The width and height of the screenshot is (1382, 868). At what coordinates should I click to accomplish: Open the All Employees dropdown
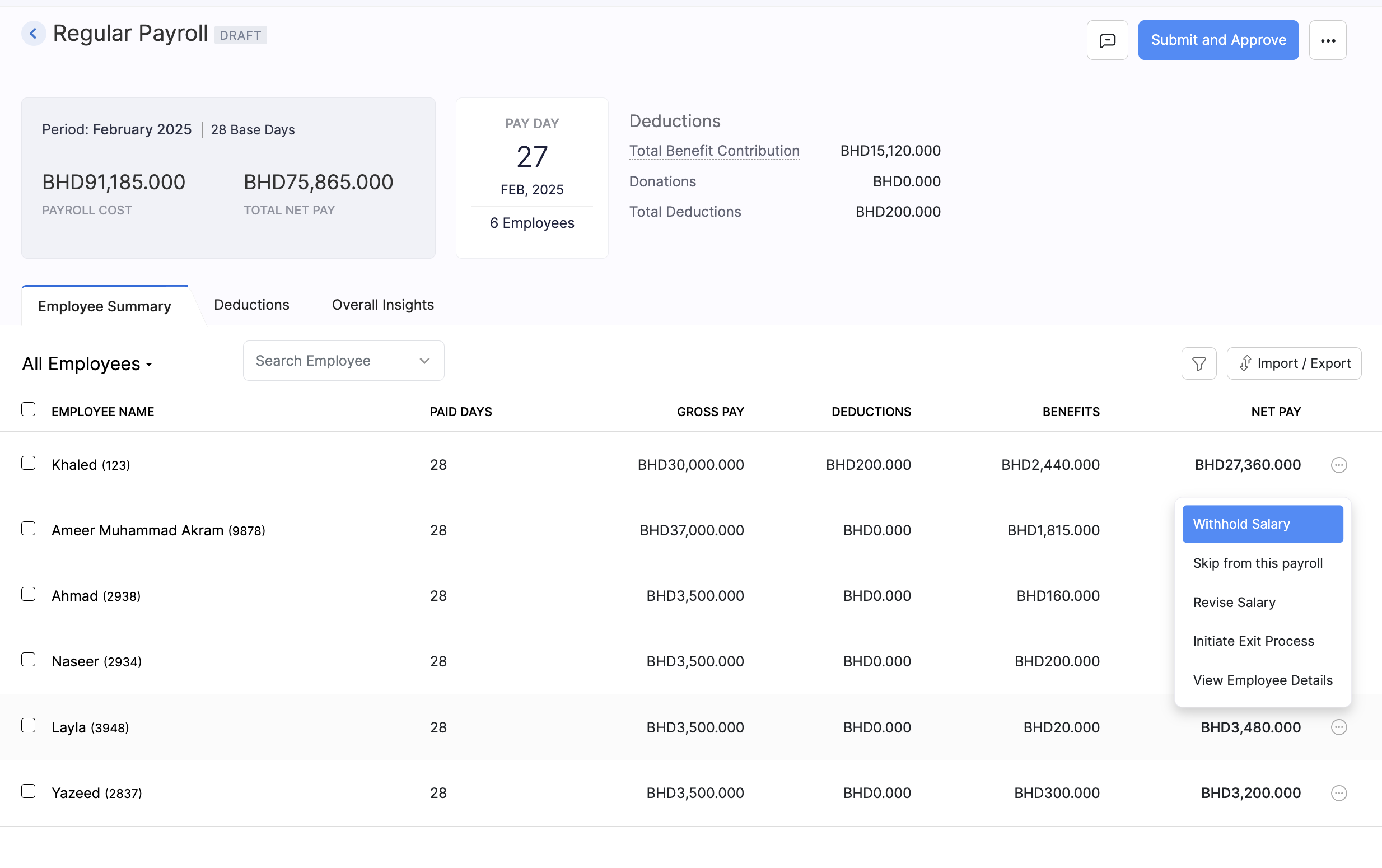(x=87, y=363)
